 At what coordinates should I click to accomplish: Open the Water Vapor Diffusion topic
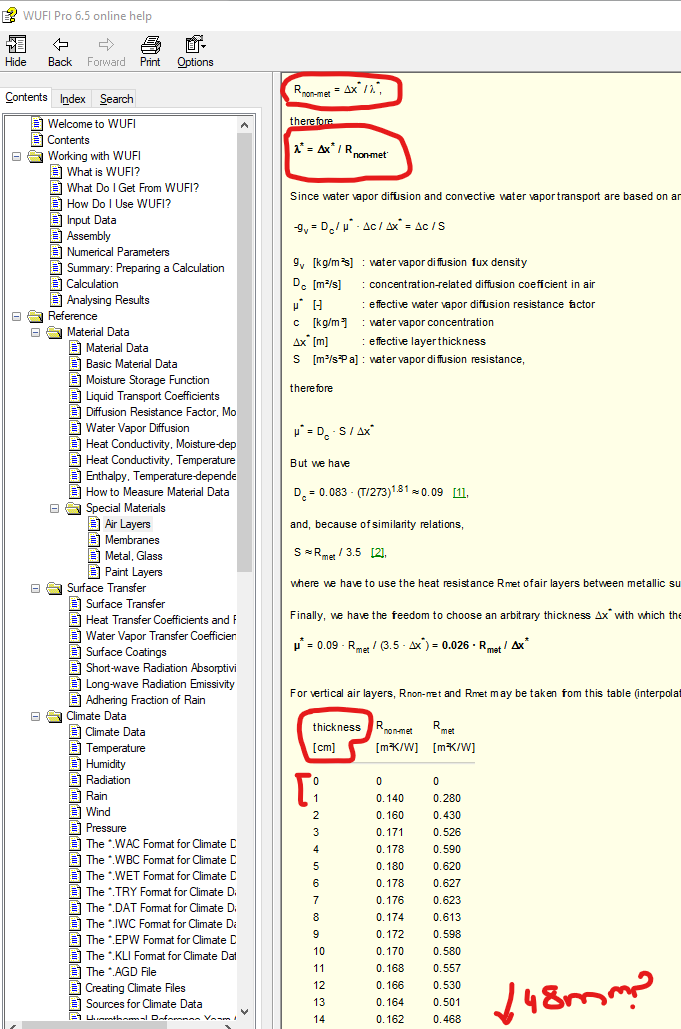pyautogui.click(x=137, y=428)
